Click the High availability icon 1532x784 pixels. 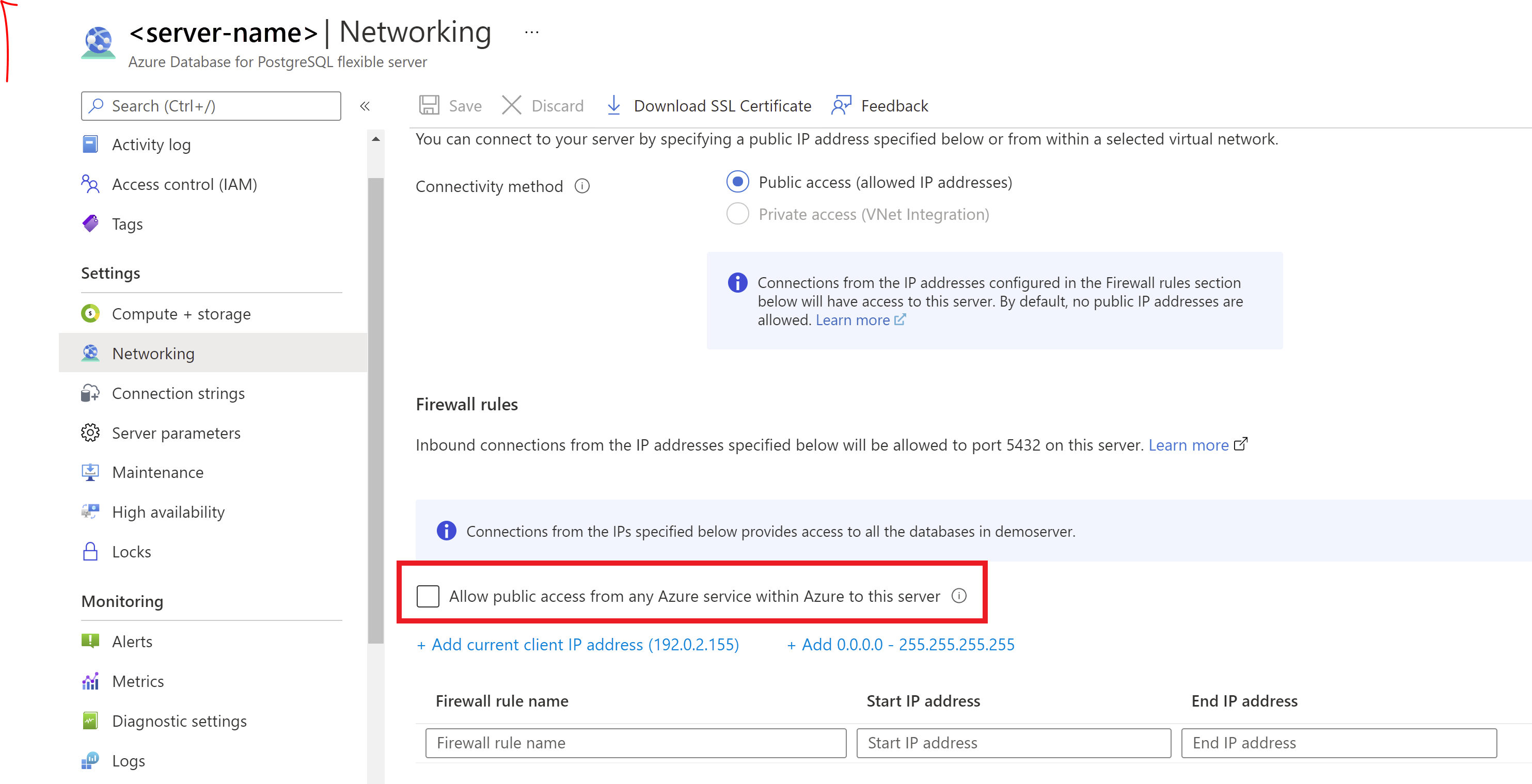click(x=92, y=511)
